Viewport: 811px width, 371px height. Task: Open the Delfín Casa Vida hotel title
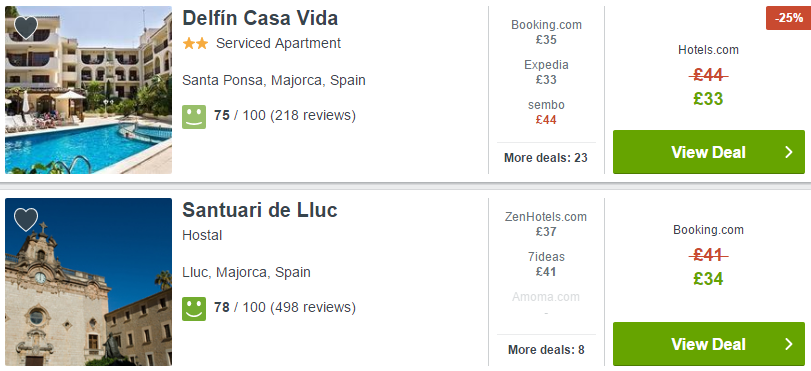pos(260,18)
